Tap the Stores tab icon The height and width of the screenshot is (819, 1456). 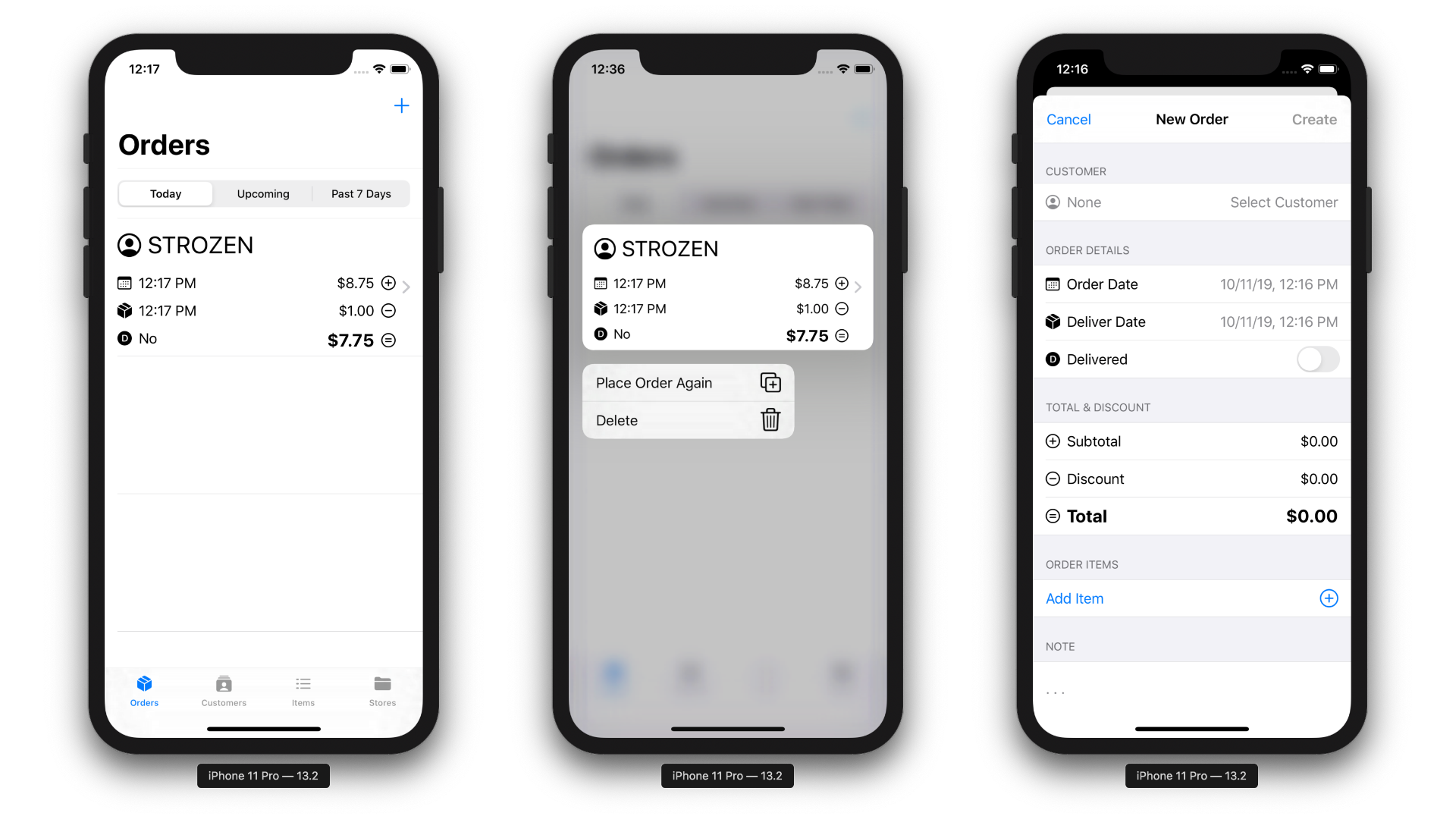(x=382, y=685)
